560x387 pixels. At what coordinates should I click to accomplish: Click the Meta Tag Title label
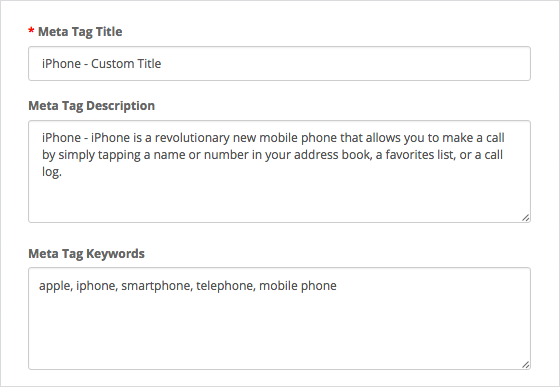pyautogui.click(x=80, y=32)
